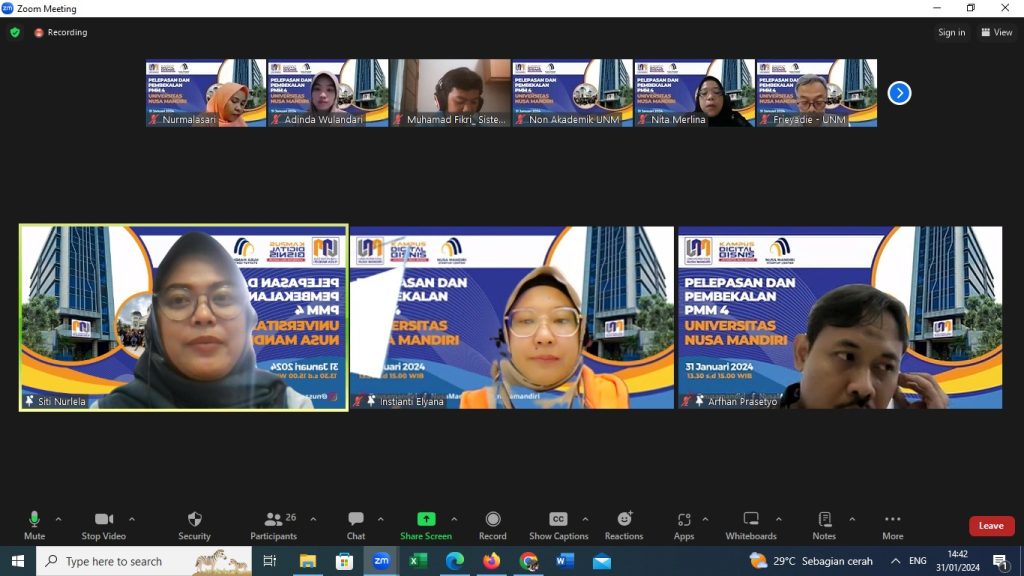Viewport: 1024px width, 576px height.
Task: Open Excel from the taskbar
Action: 418,561
